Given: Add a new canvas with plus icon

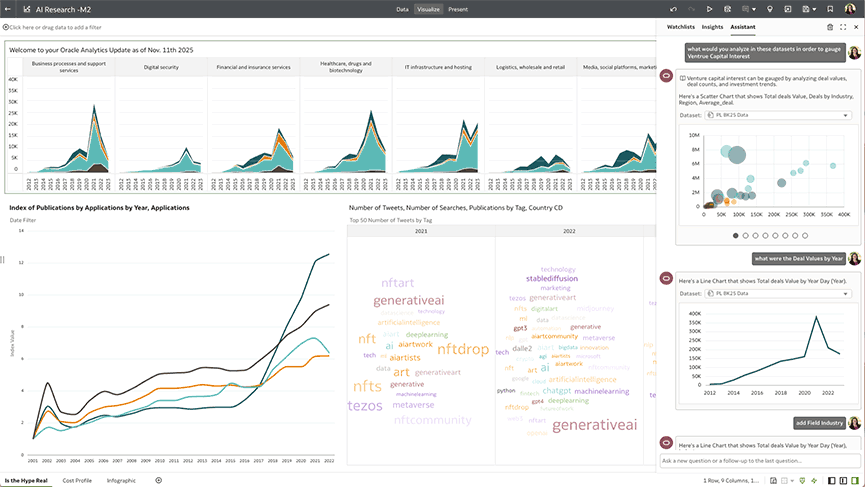Looking at the screenshot, I should pos(158,480).
